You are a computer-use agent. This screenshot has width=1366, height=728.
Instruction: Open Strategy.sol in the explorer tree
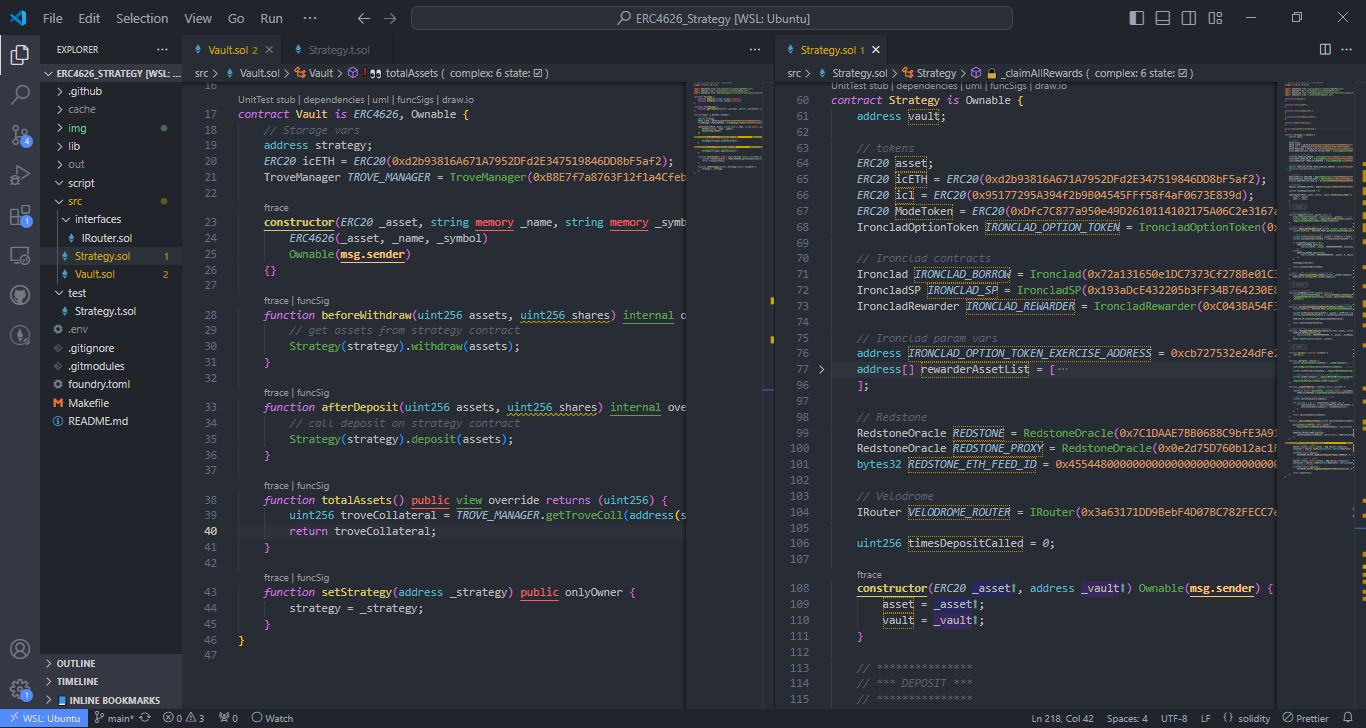112,256
